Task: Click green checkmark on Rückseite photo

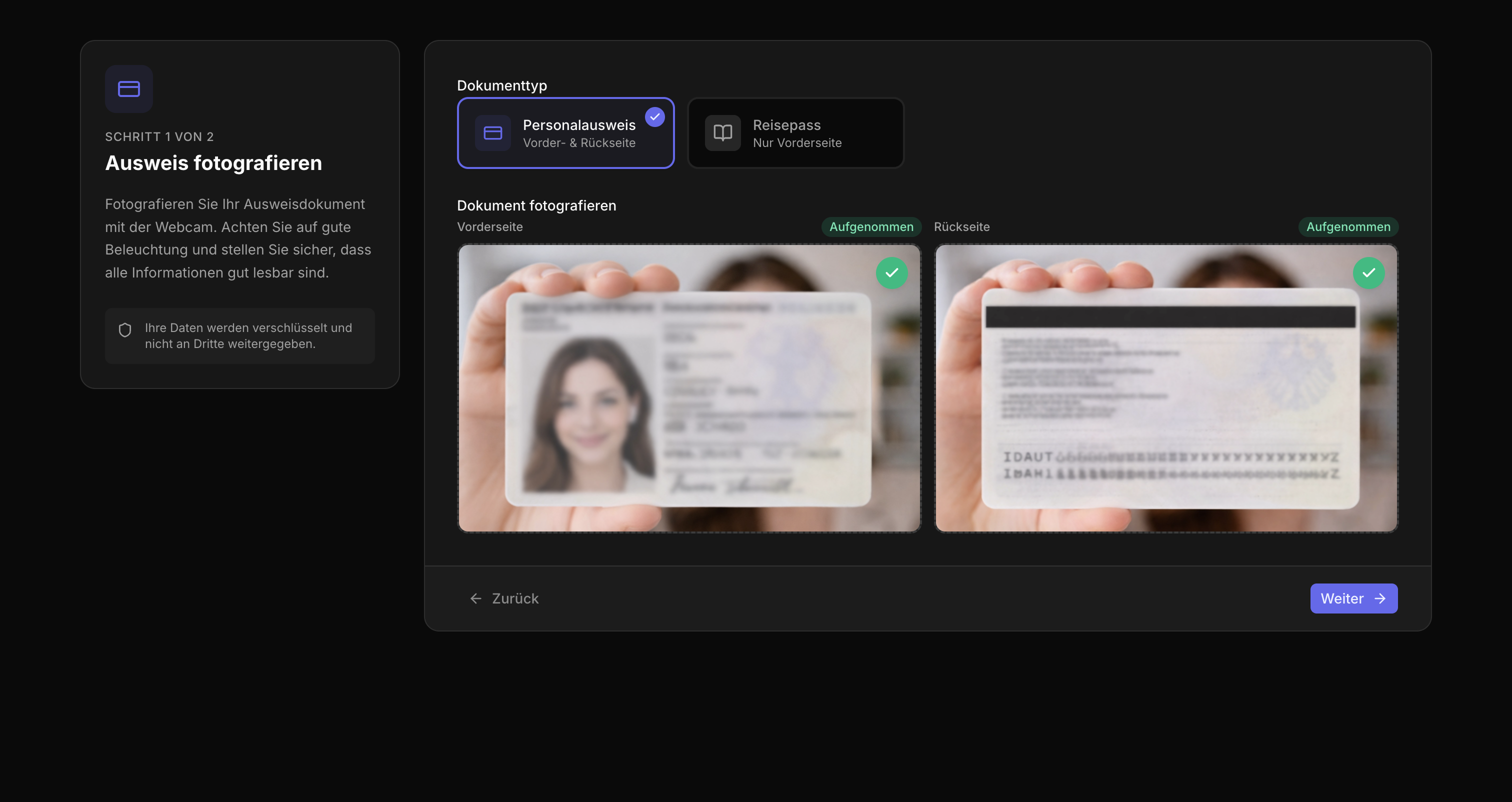Action: pyautogui.click(x=1368, y=272)
